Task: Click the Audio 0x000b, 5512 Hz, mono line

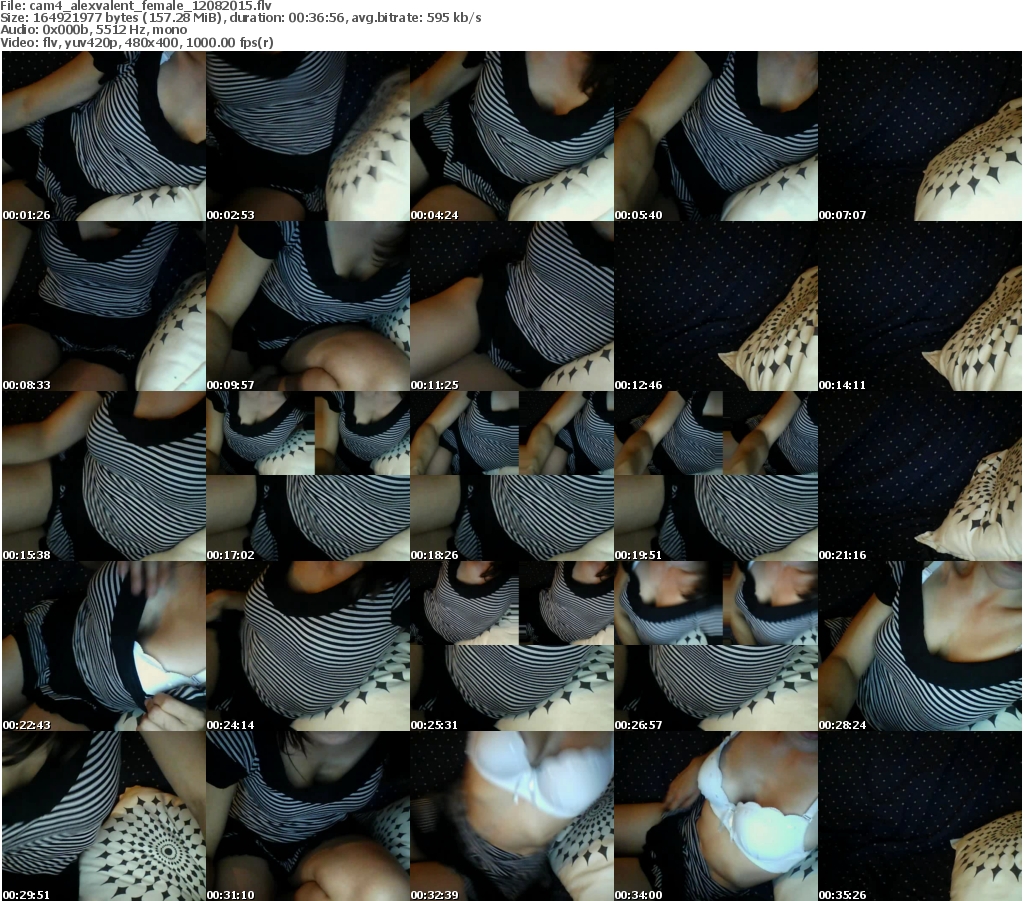Action: pos(93,30)
